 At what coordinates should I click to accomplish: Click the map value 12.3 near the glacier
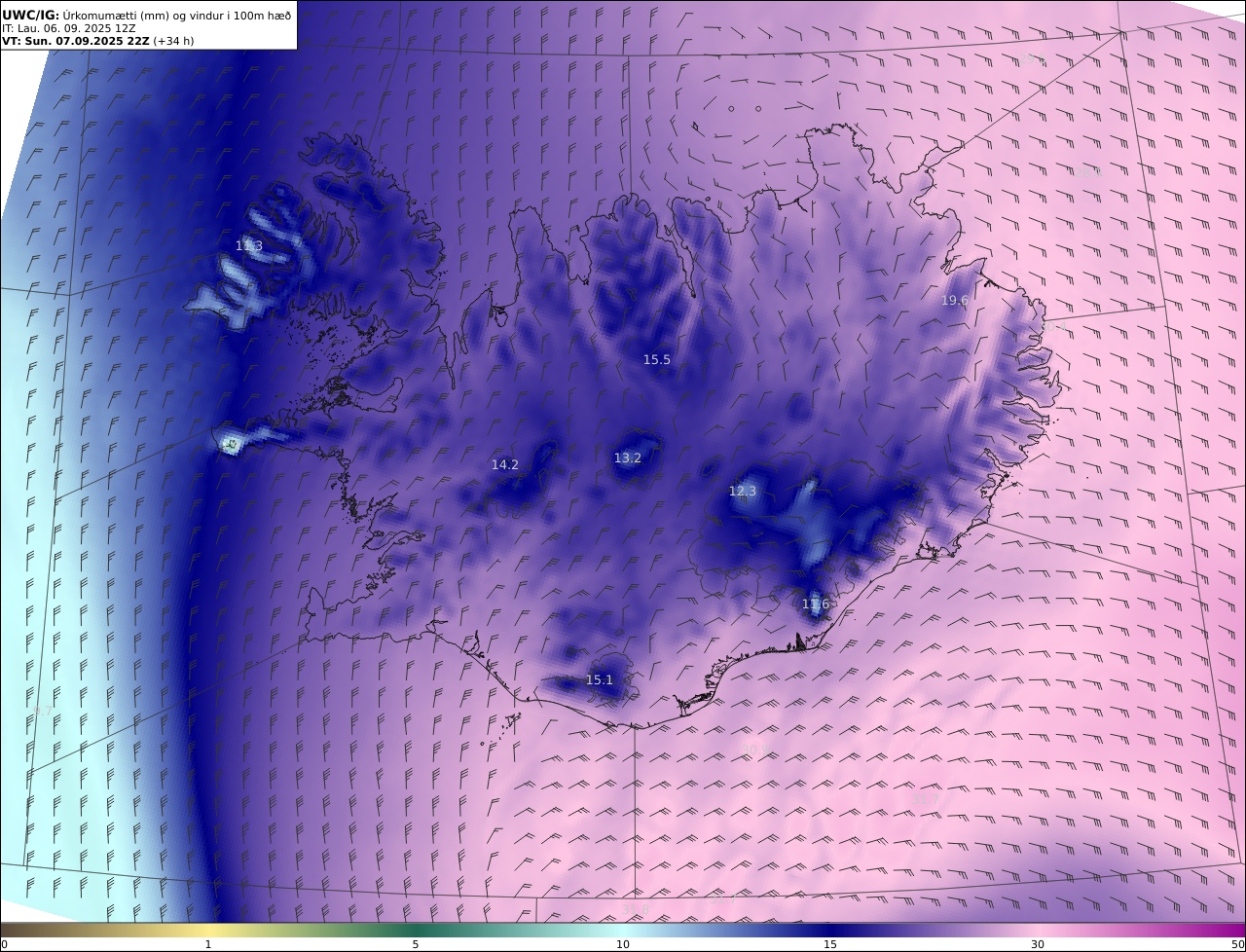[743, 492]
